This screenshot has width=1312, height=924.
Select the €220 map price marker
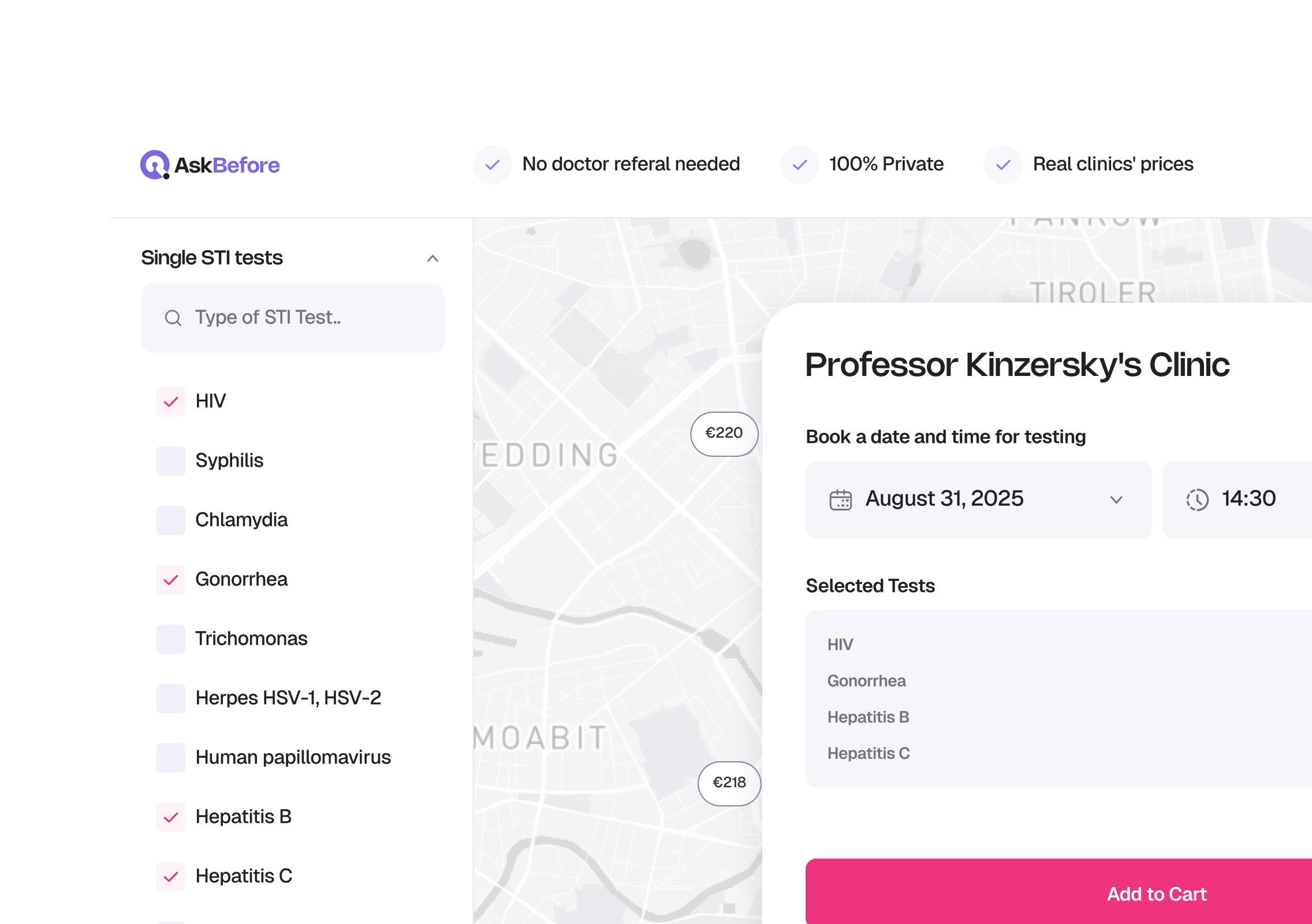pos(724,434)
